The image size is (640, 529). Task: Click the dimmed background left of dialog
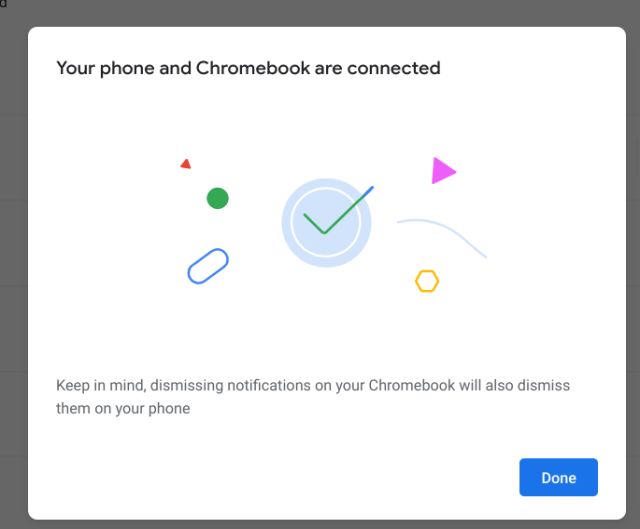coord(13,265)
